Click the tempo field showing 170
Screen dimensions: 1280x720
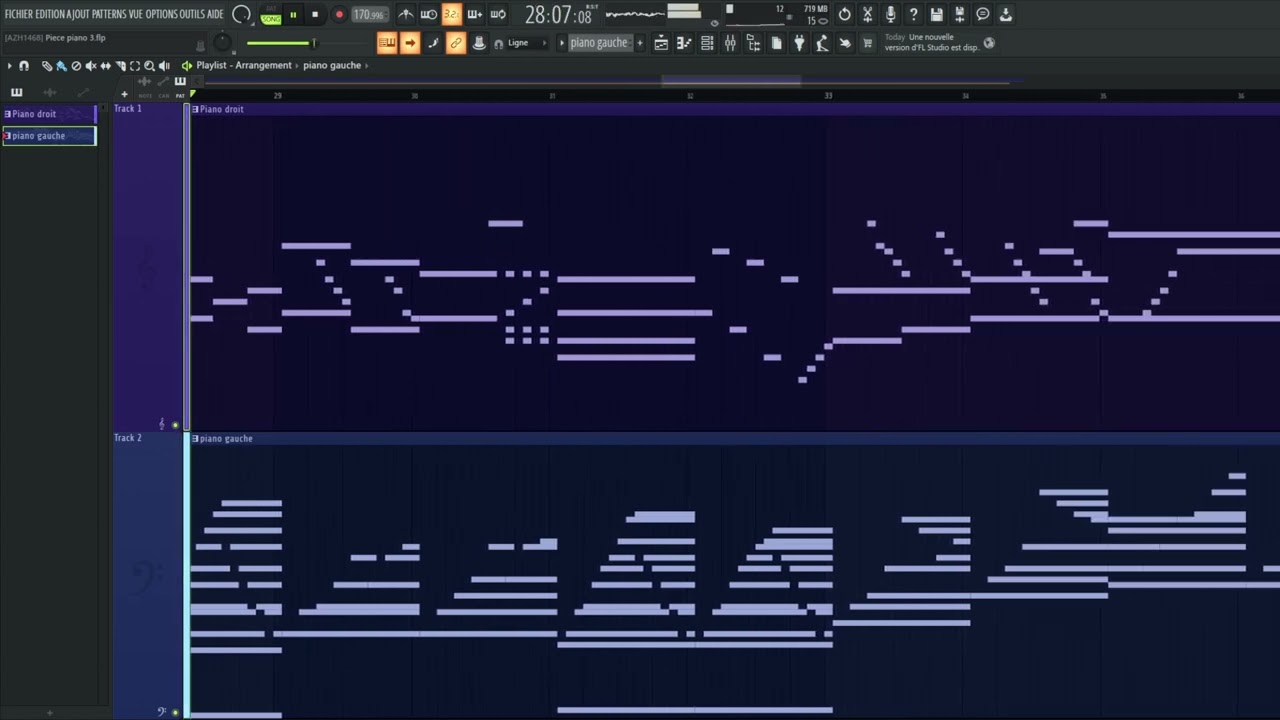tap(369, 15)
